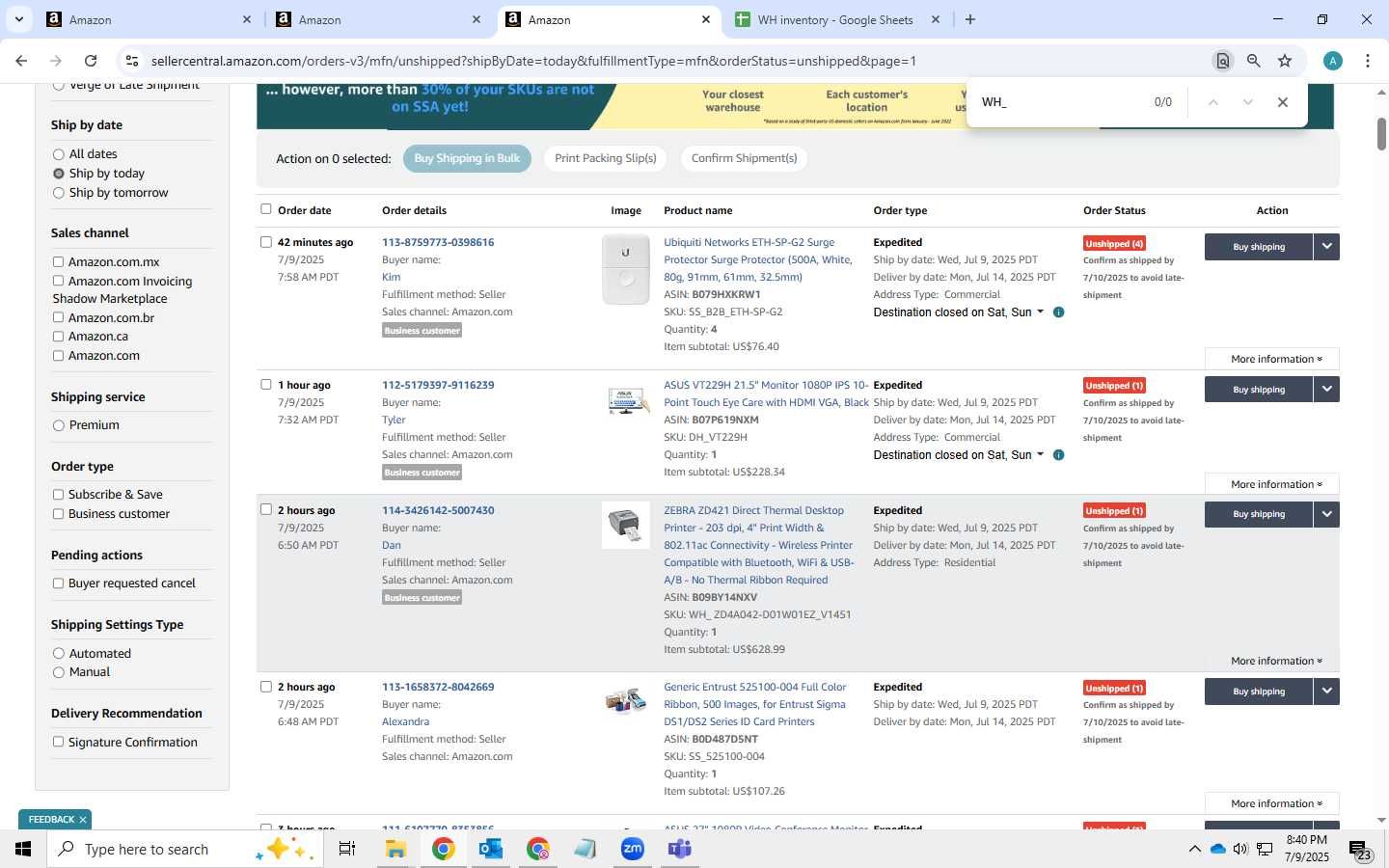Open ZEBRA ZD421 product link

point(759,545)
